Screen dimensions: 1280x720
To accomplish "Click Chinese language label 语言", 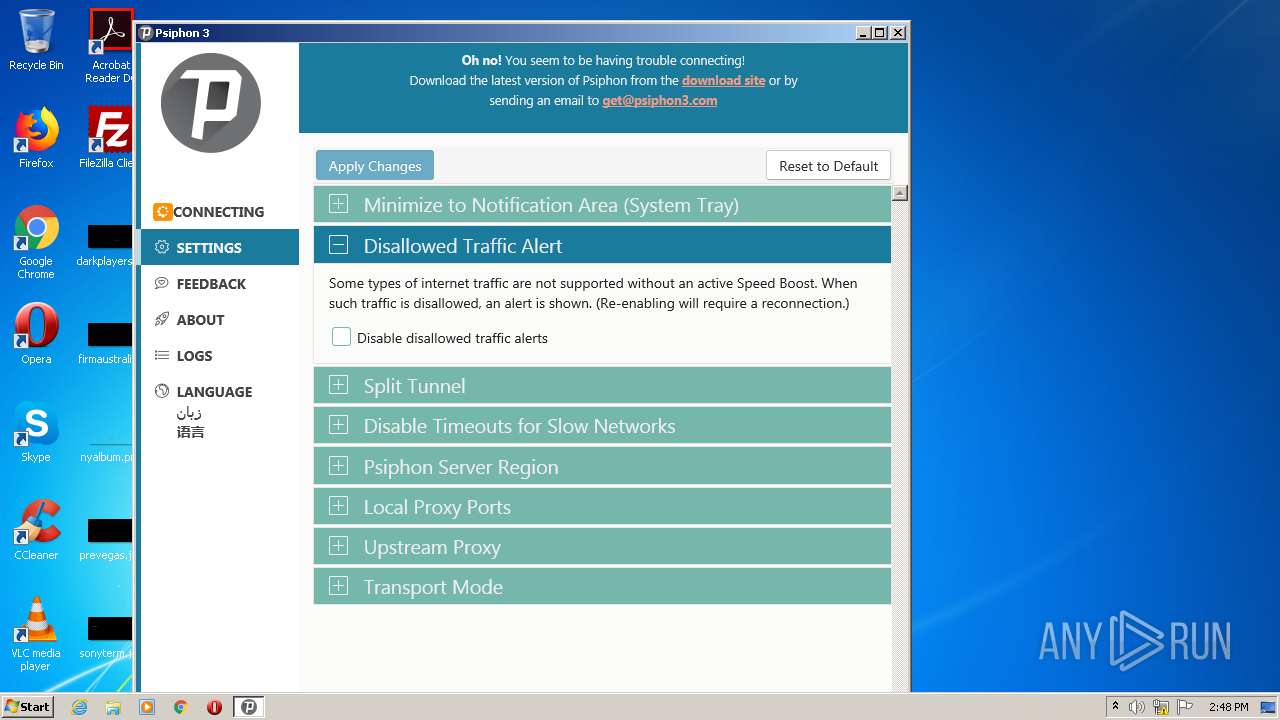I will 190,432.
